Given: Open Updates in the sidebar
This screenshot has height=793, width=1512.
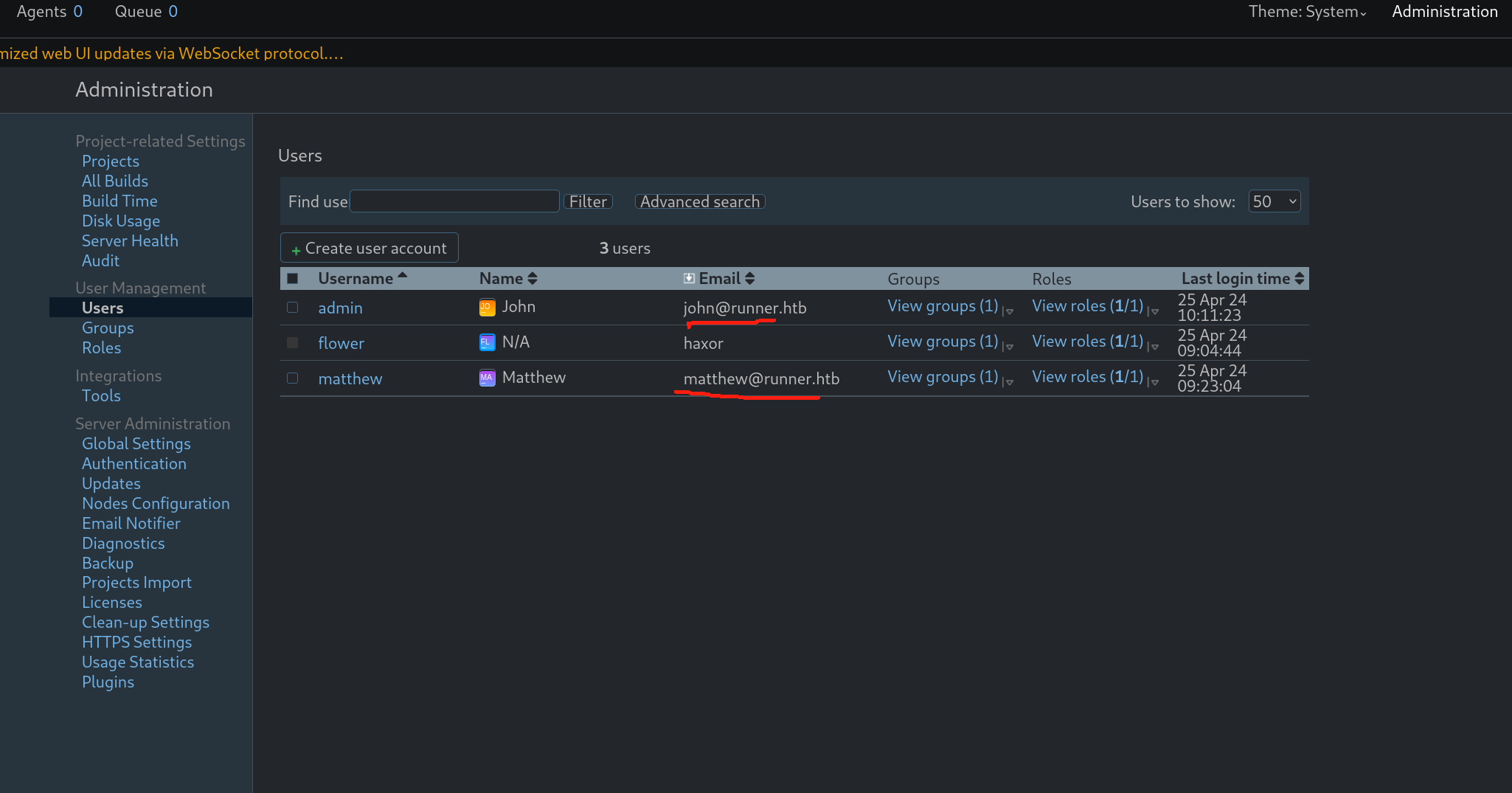Looking at the screenshot, I should point(111,483).
